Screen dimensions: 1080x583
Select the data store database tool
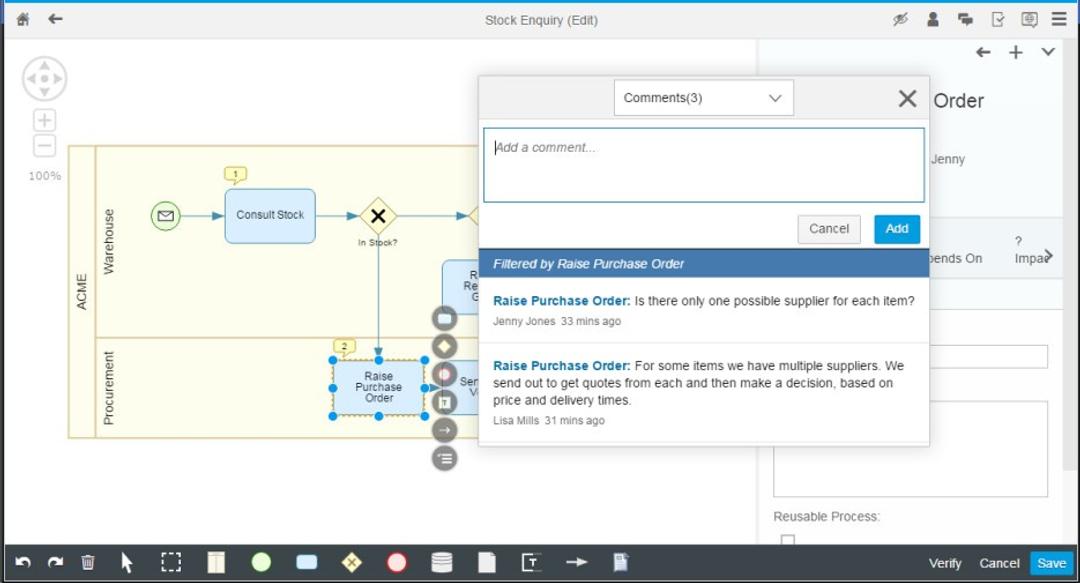point(441,563)
